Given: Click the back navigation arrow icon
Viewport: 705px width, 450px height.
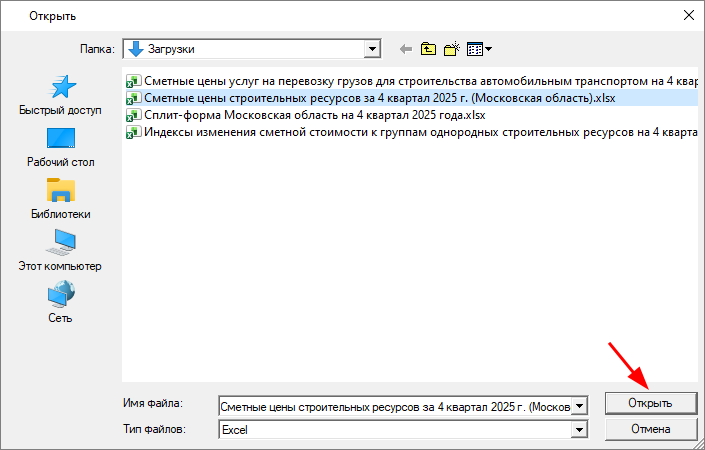Looking at the screenshot, I should [406, 48].
